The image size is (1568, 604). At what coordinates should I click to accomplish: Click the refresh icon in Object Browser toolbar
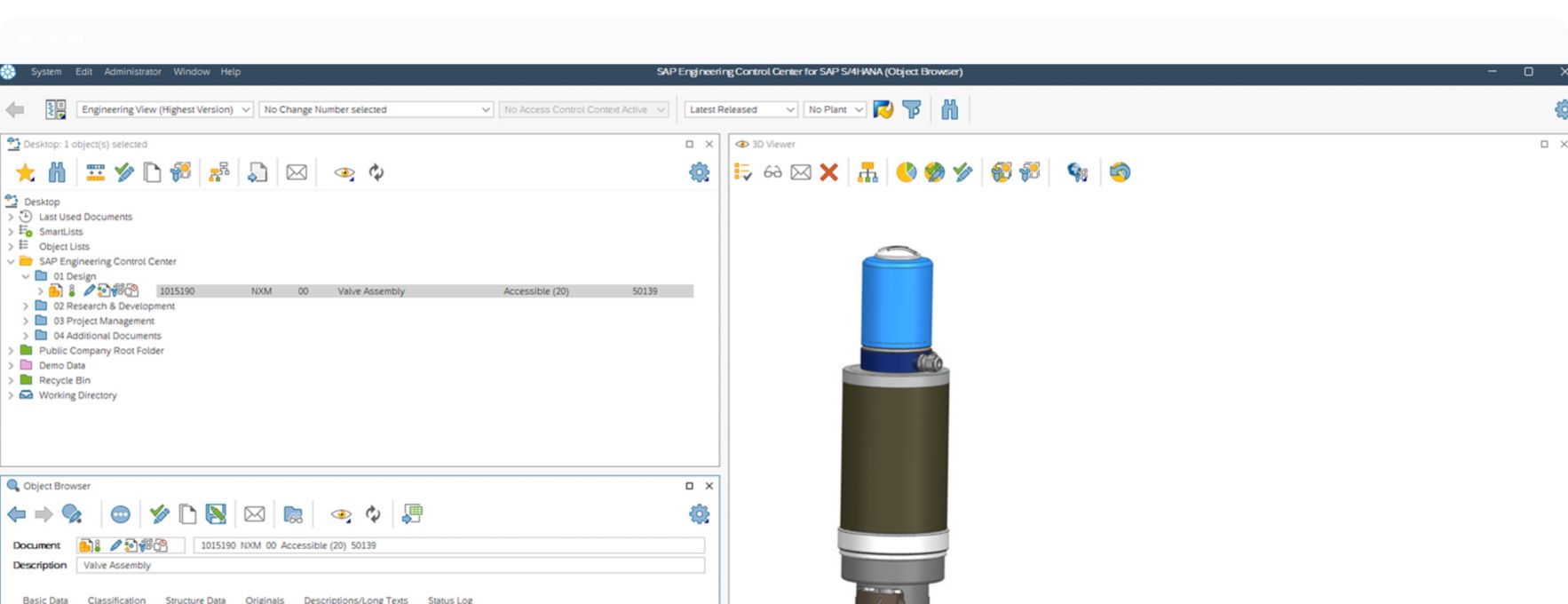point(373,514)
